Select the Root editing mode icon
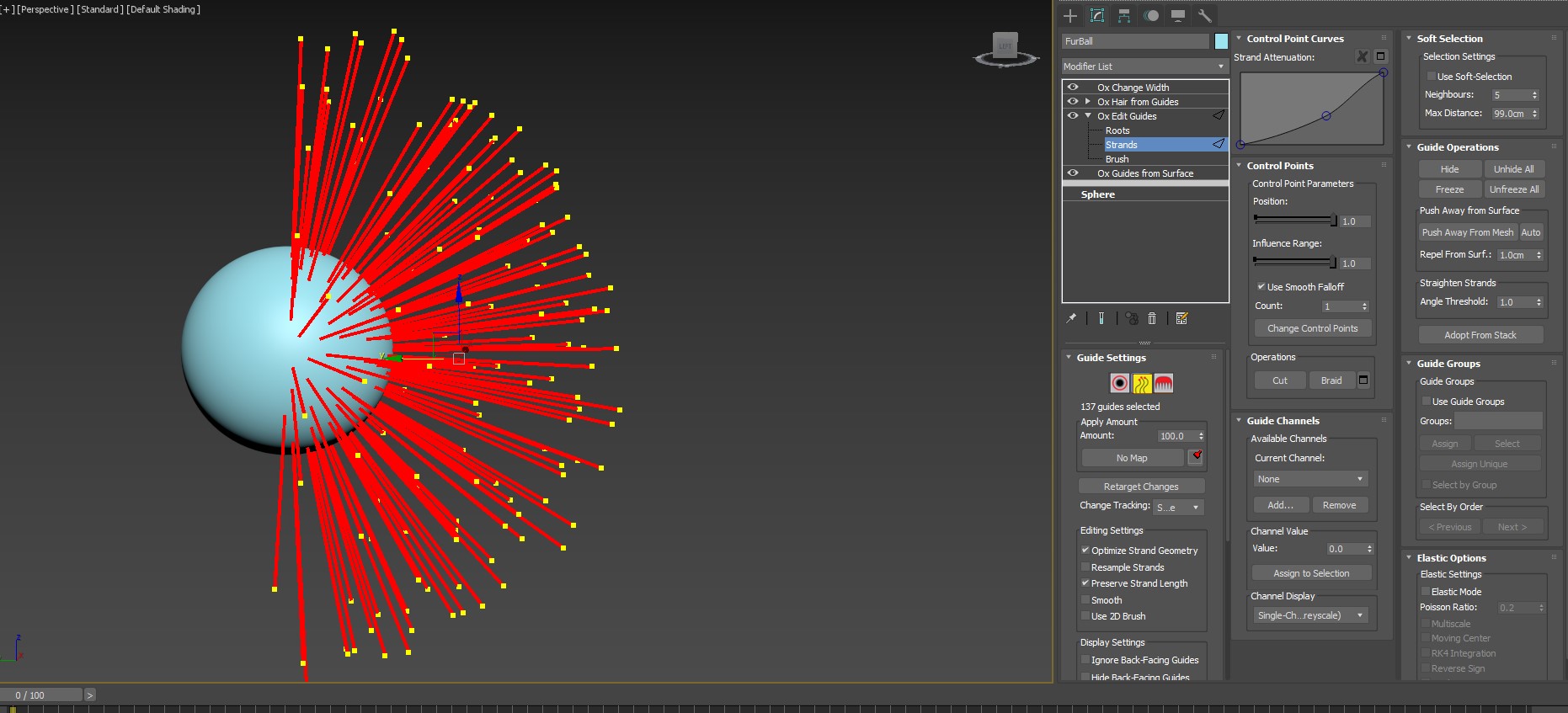This screenshot has height=713, width=1568. click(x=1119, y=384)
